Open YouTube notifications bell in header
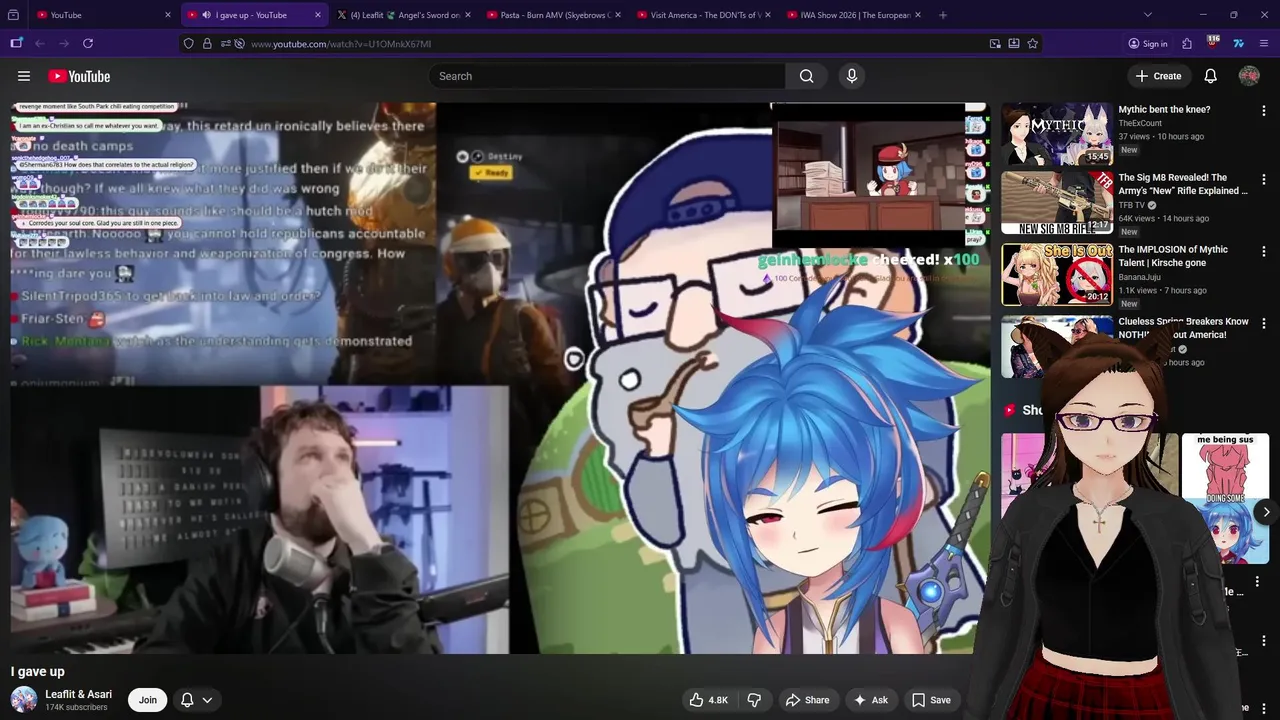Viewport: 1280px width, 720px height. coord(1210,76)
